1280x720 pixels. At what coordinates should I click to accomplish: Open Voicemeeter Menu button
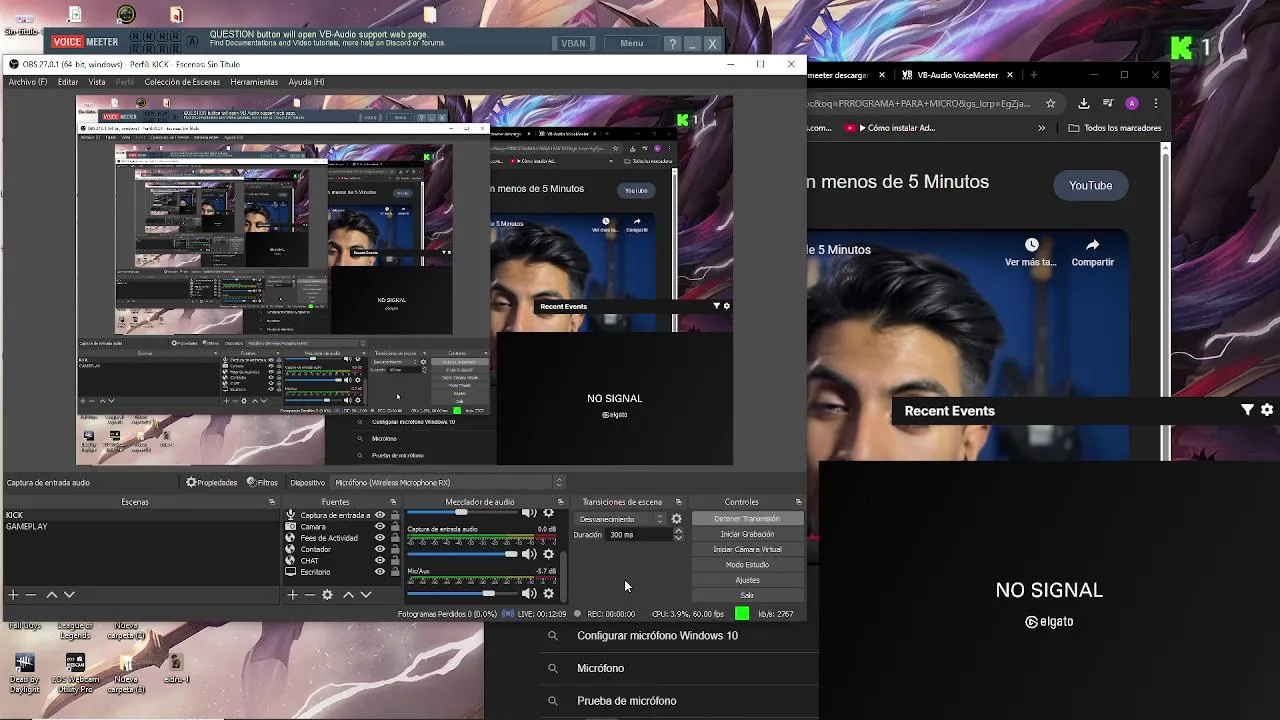point(632,43)
